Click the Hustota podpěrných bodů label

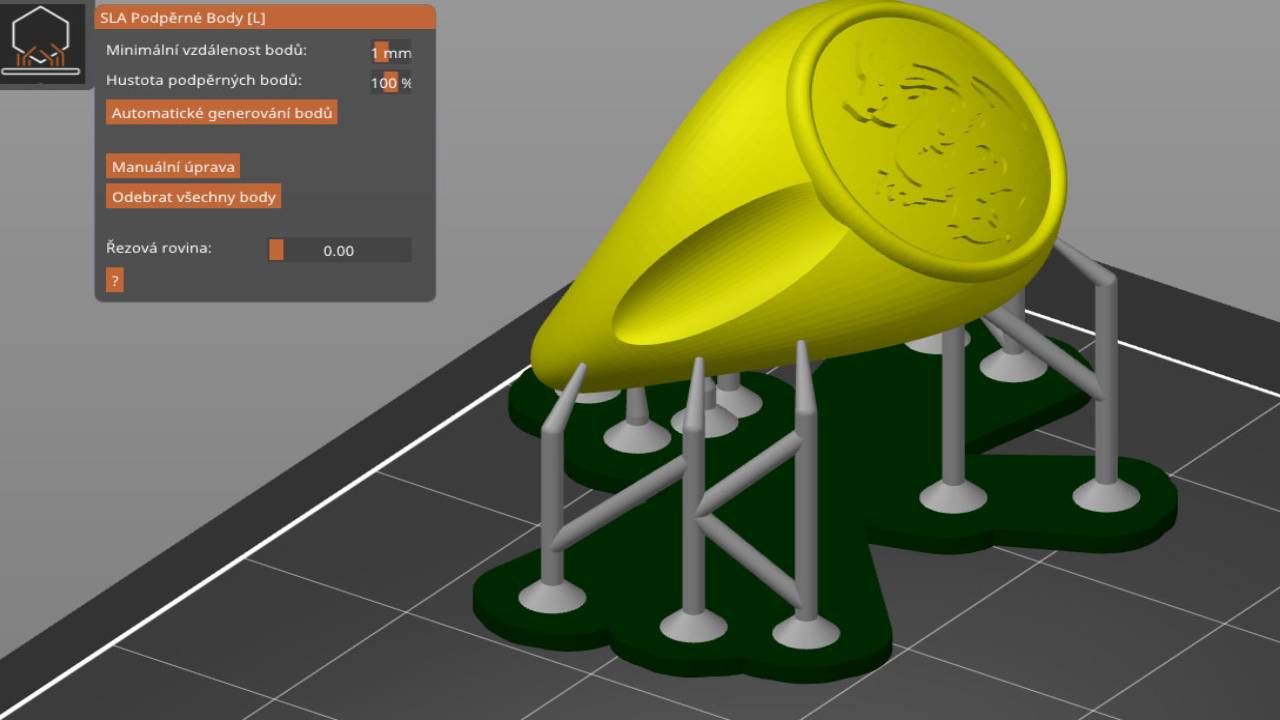click(x=204, y=80)
